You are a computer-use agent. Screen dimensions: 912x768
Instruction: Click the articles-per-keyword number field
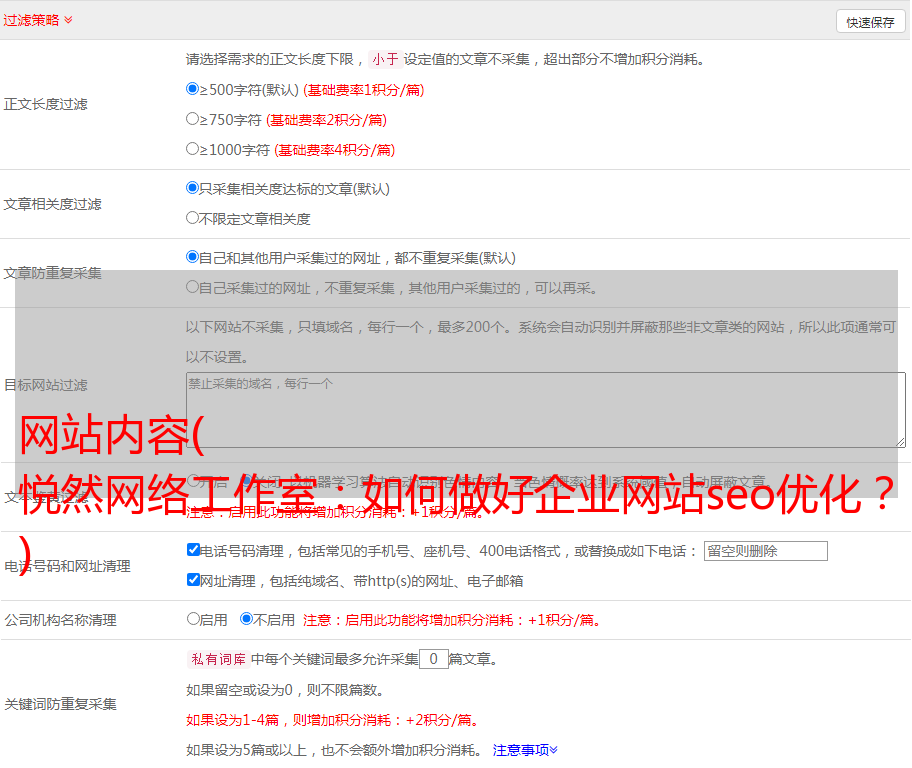433,659
